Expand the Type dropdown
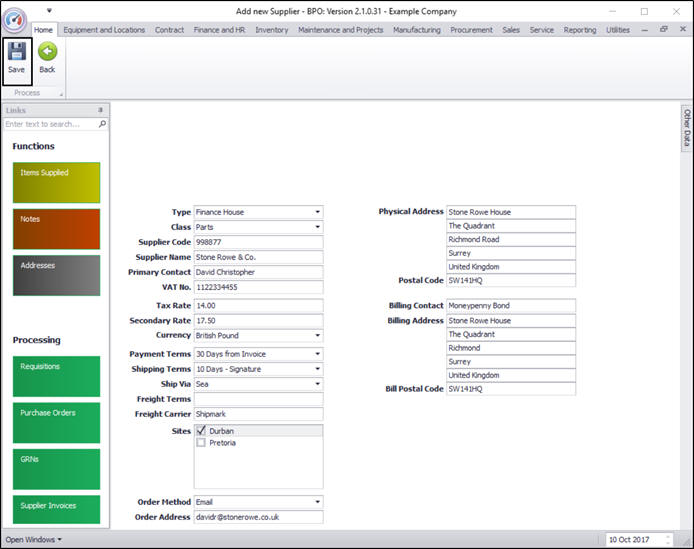Image resolution: width=694 pixels, height=549 pixels. (x=317, y=212)
